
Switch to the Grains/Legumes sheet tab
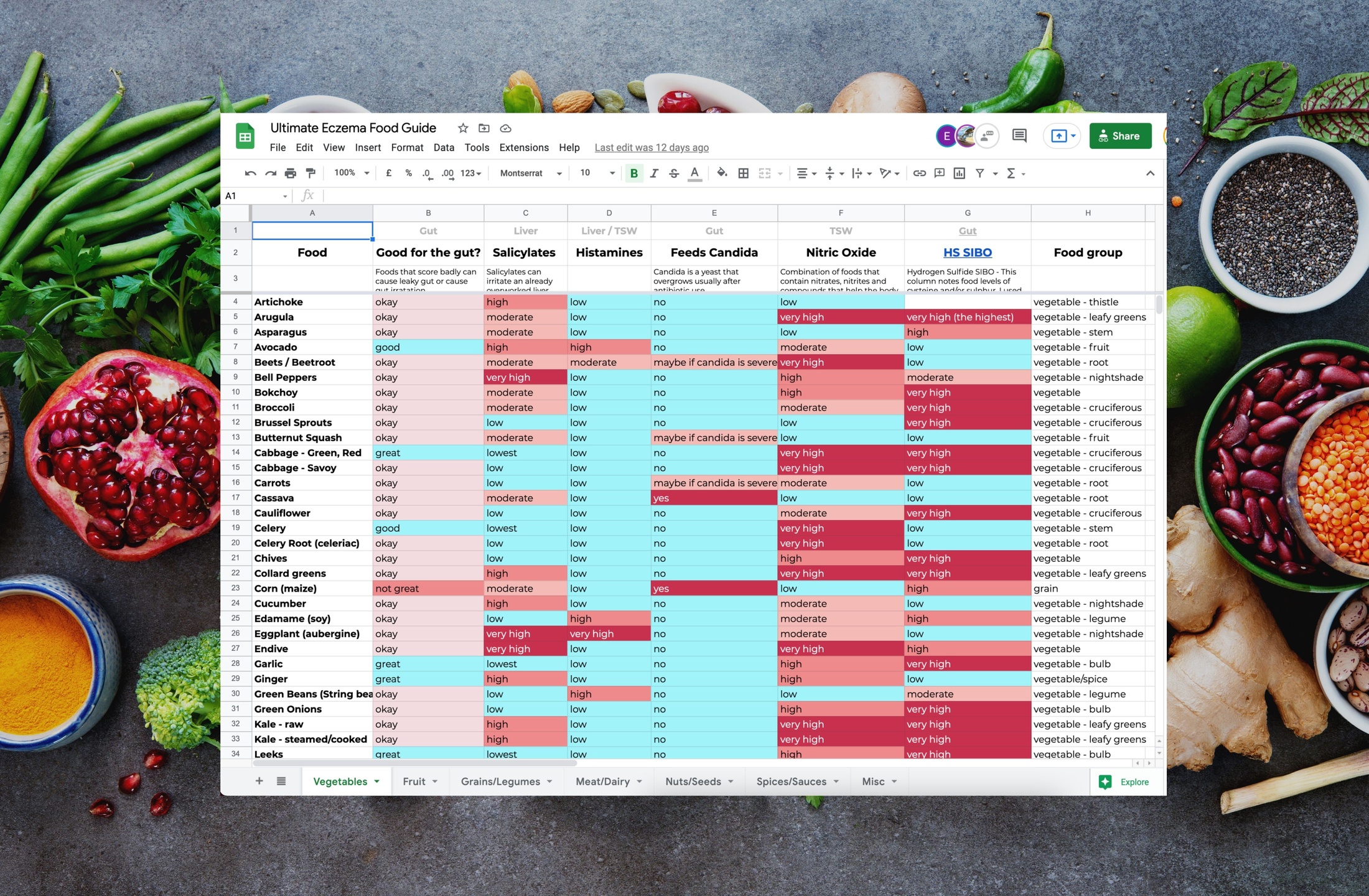click(x=500, y=782)
